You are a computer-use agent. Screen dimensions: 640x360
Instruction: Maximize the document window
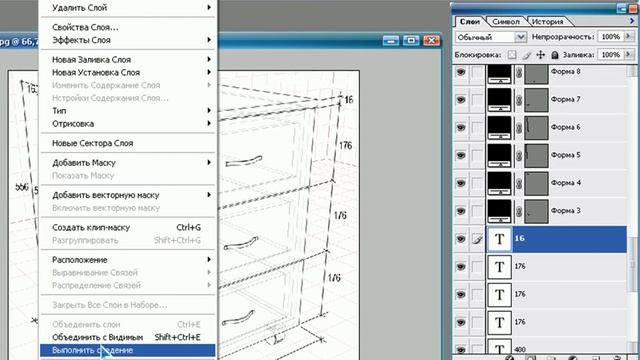pos(411,40)
